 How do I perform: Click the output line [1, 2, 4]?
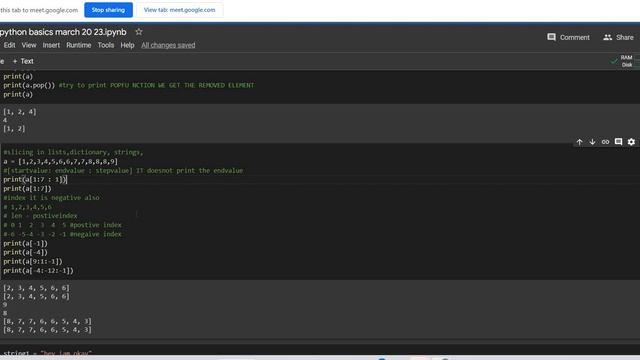click(x=20, y=111)
